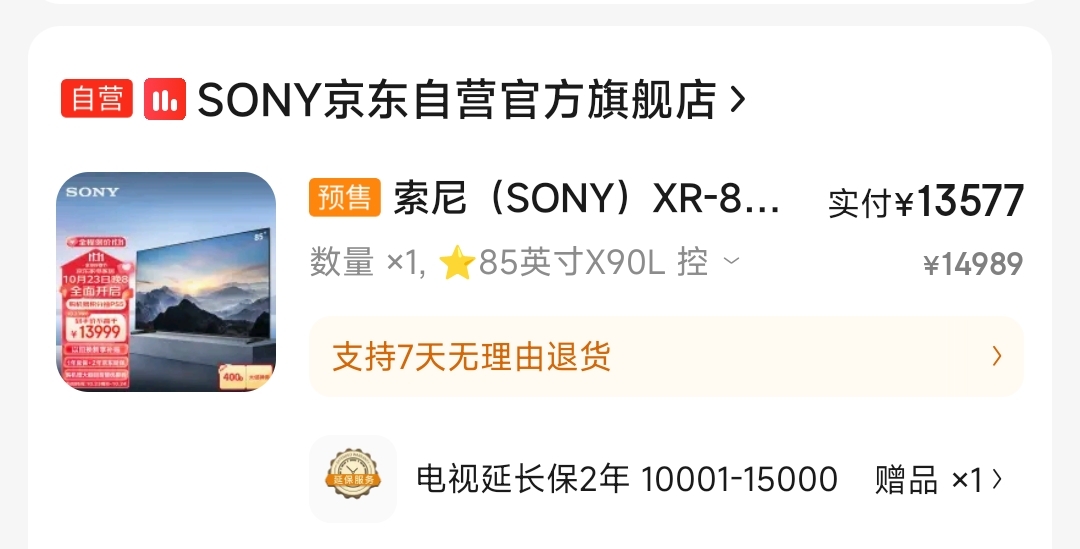Open 电视延长保2年 10001-15000 warranty item
The height and width of the screenshot is (549, 1080).
[x=626, y=479]
